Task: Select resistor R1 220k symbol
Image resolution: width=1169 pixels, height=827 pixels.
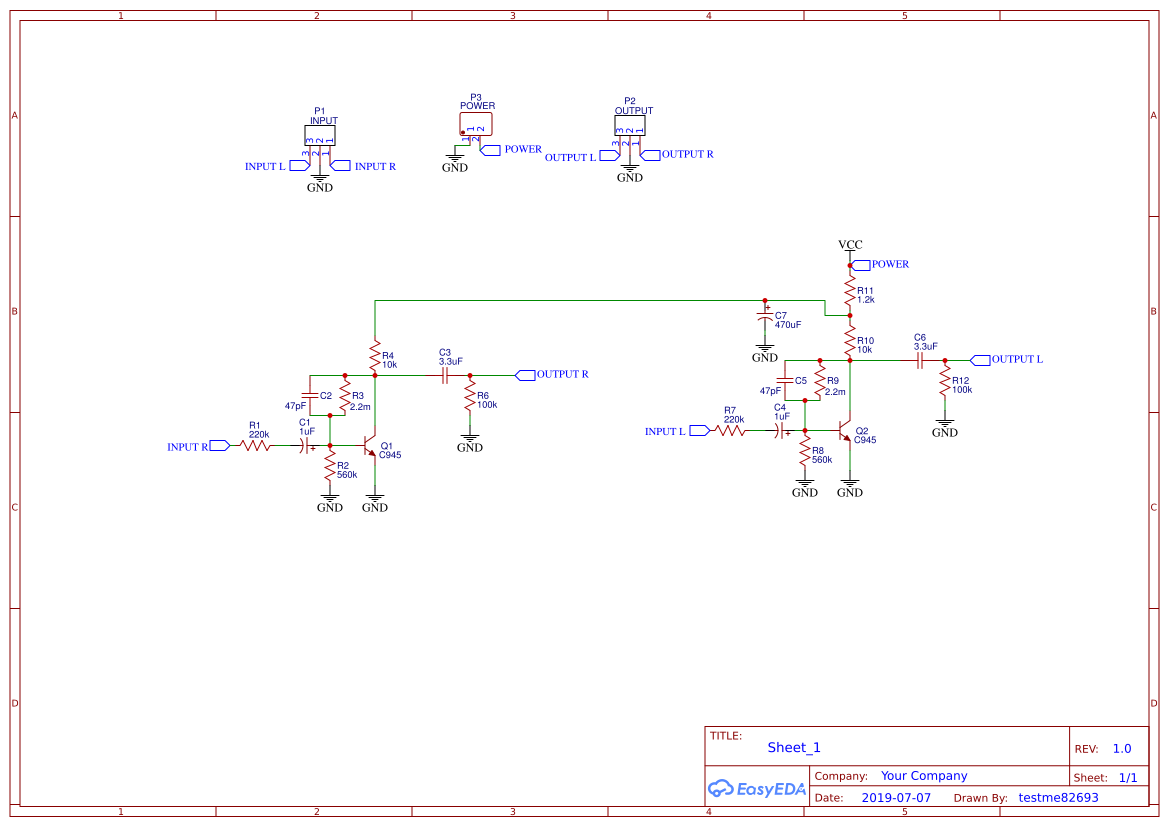Action: [x=255, y=446]
